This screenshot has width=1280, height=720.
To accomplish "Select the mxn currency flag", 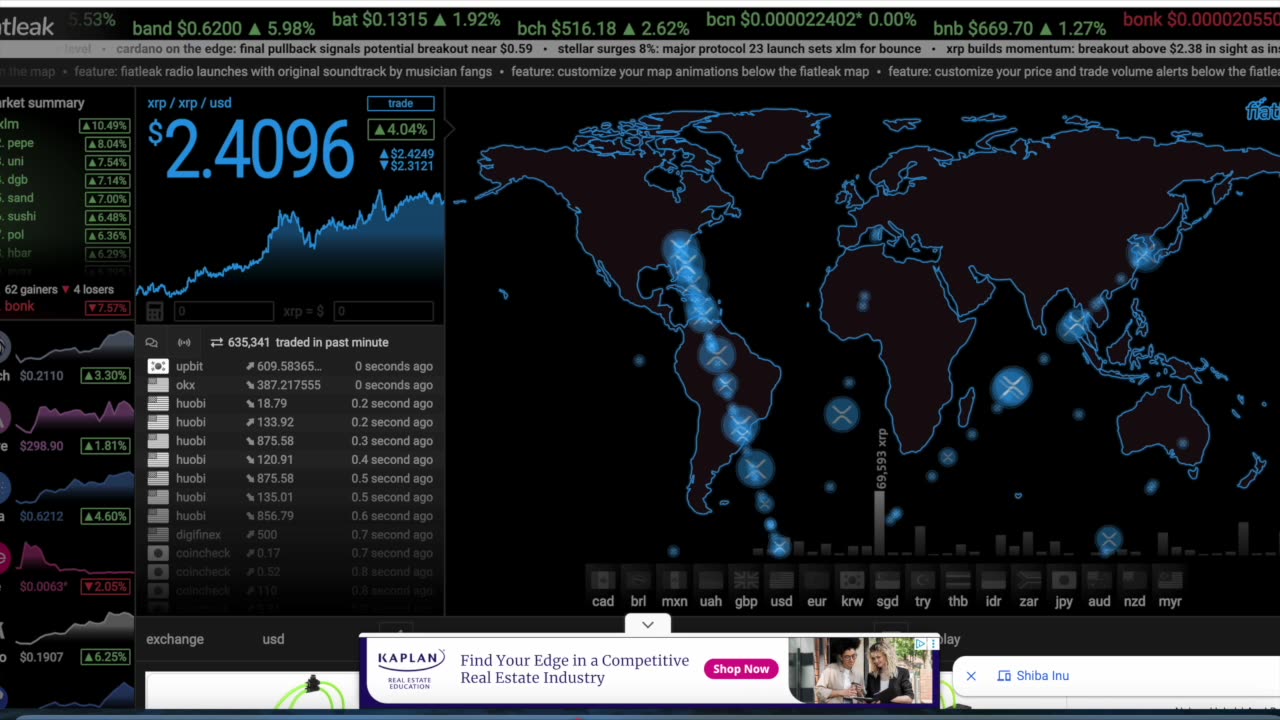I will [674, 581].
